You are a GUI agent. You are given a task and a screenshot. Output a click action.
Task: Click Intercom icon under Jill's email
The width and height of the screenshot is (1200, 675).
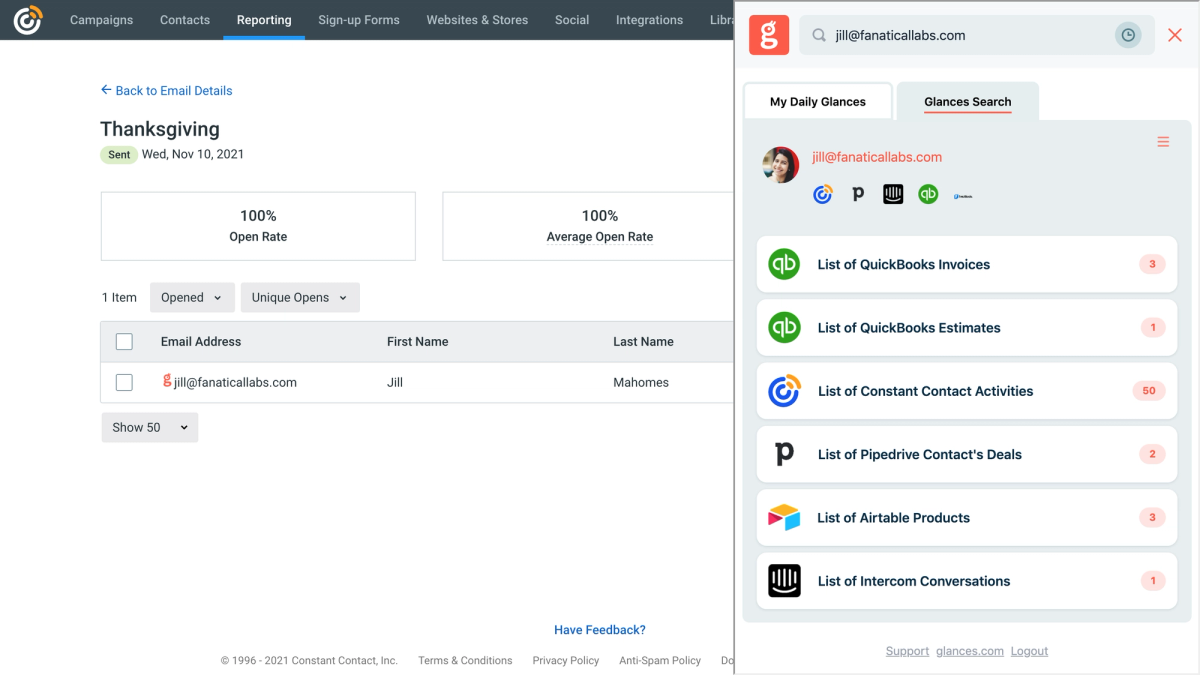point(893,195)
